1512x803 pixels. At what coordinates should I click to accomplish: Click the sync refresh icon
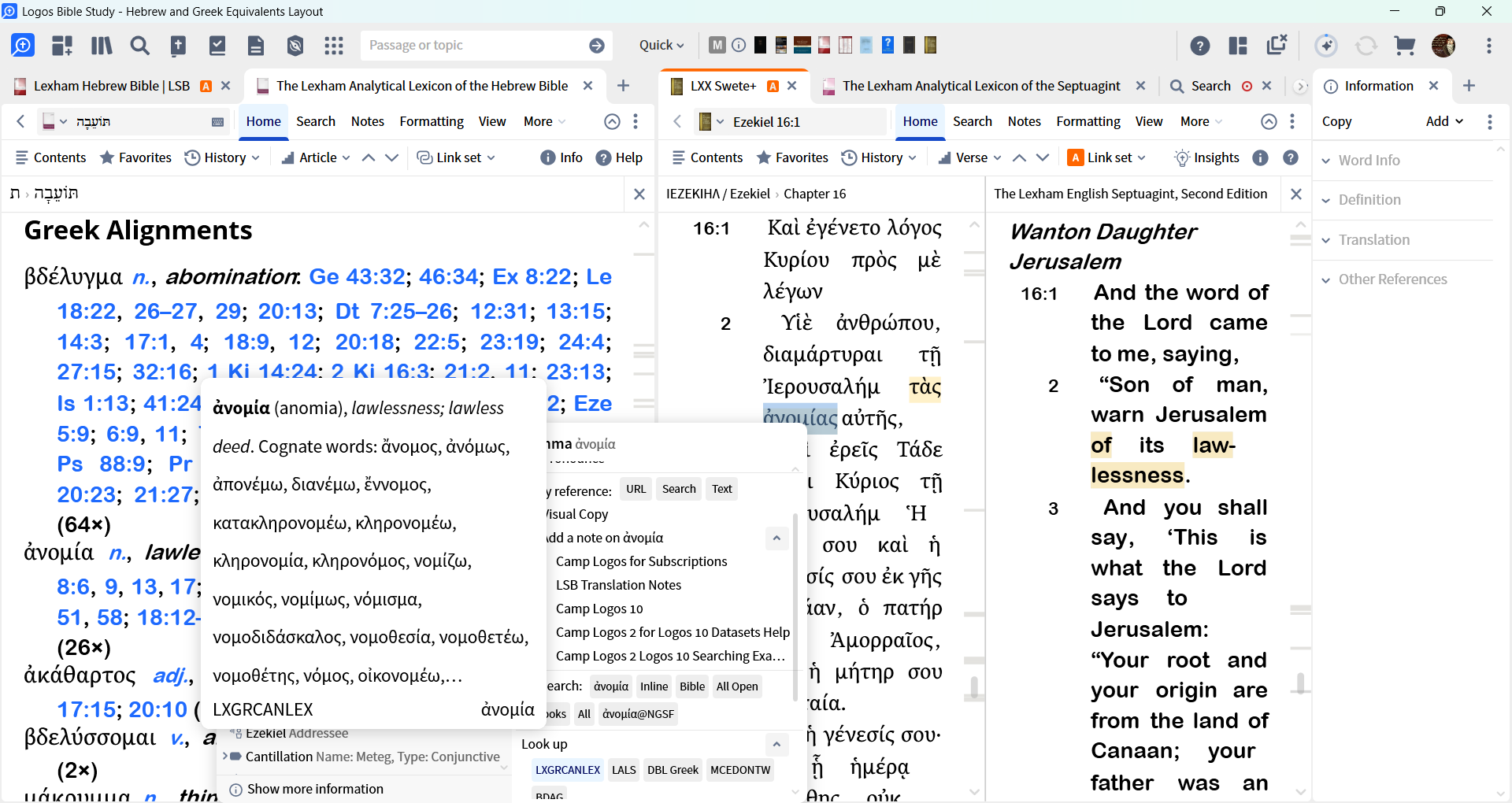coord(1366,46)
